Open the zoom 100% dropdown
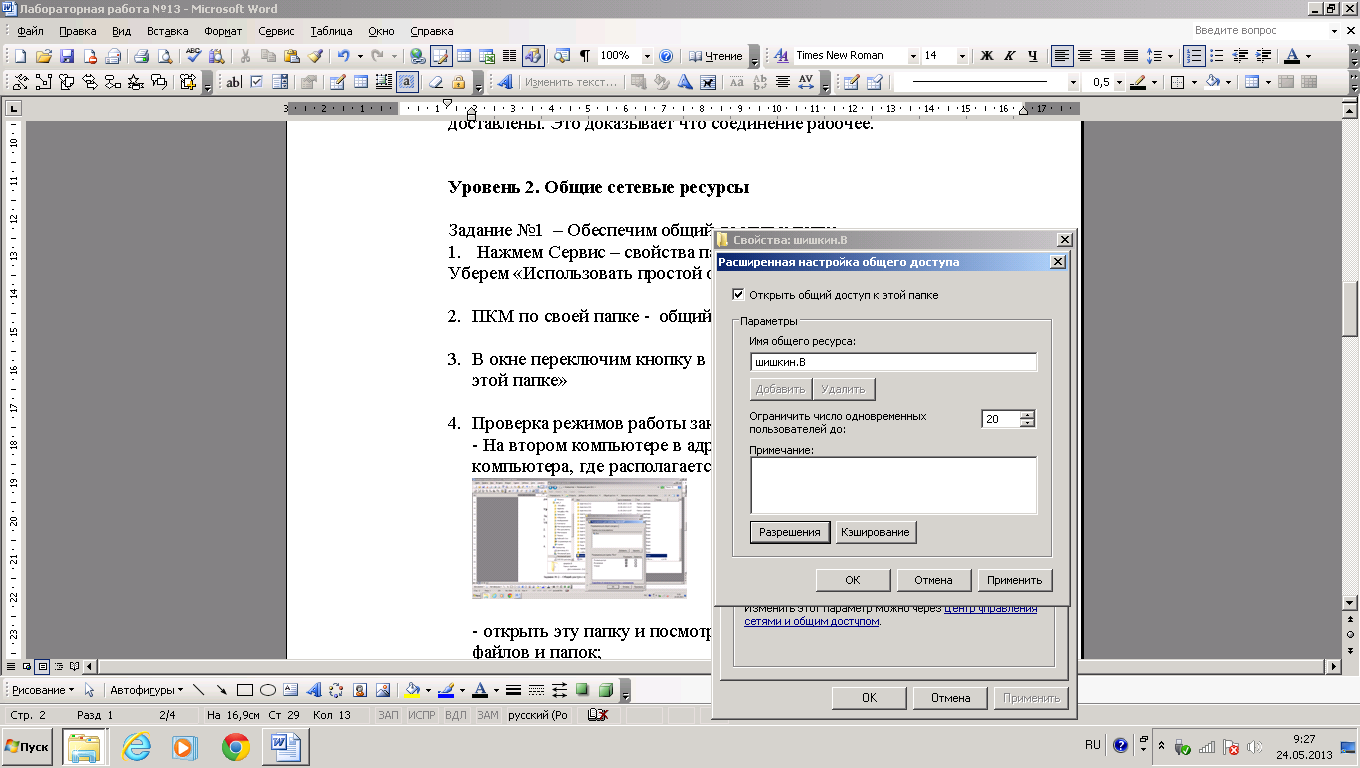This screenshot has height=768, width=1360. click(647, 56)
